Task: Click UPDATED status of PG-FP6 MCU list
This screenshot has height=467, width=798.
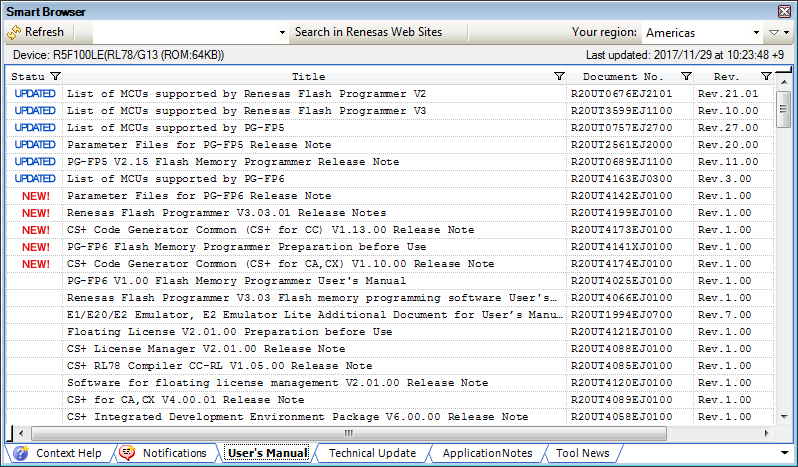Action: pos(35,179)
